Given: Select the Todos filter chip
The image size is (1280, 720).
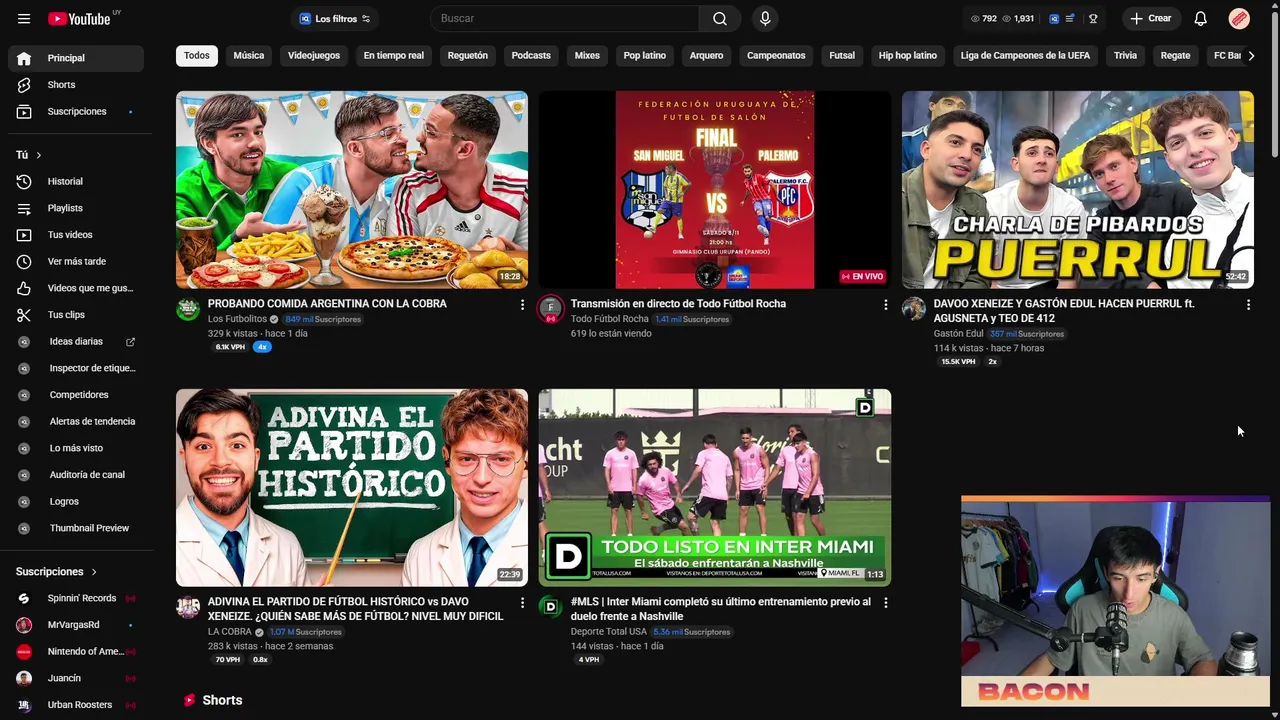Looking at the screenshot, I should [x=197, y=56].
